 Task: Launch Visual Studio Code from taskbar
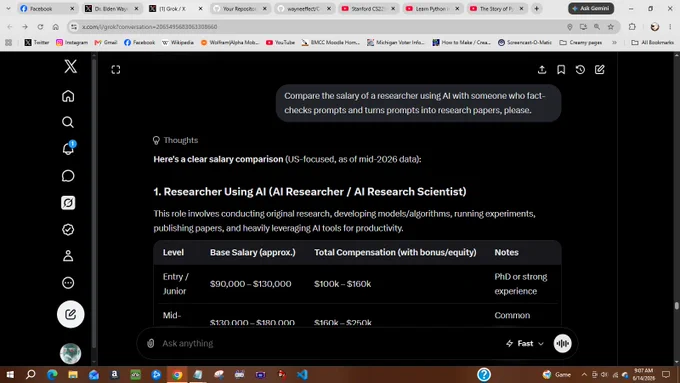pyautogui.click(x=302, y=374)
